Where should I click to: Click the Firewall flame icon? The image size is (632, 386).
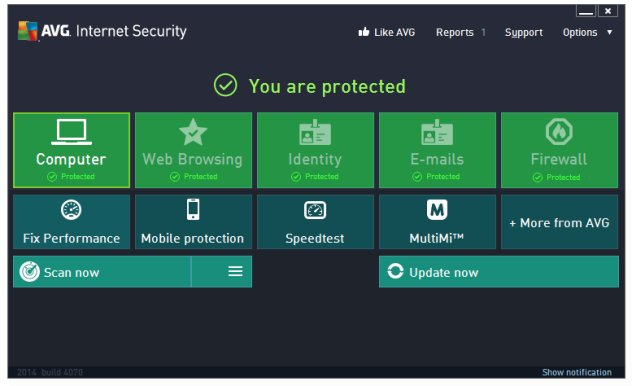coord(559,131)
